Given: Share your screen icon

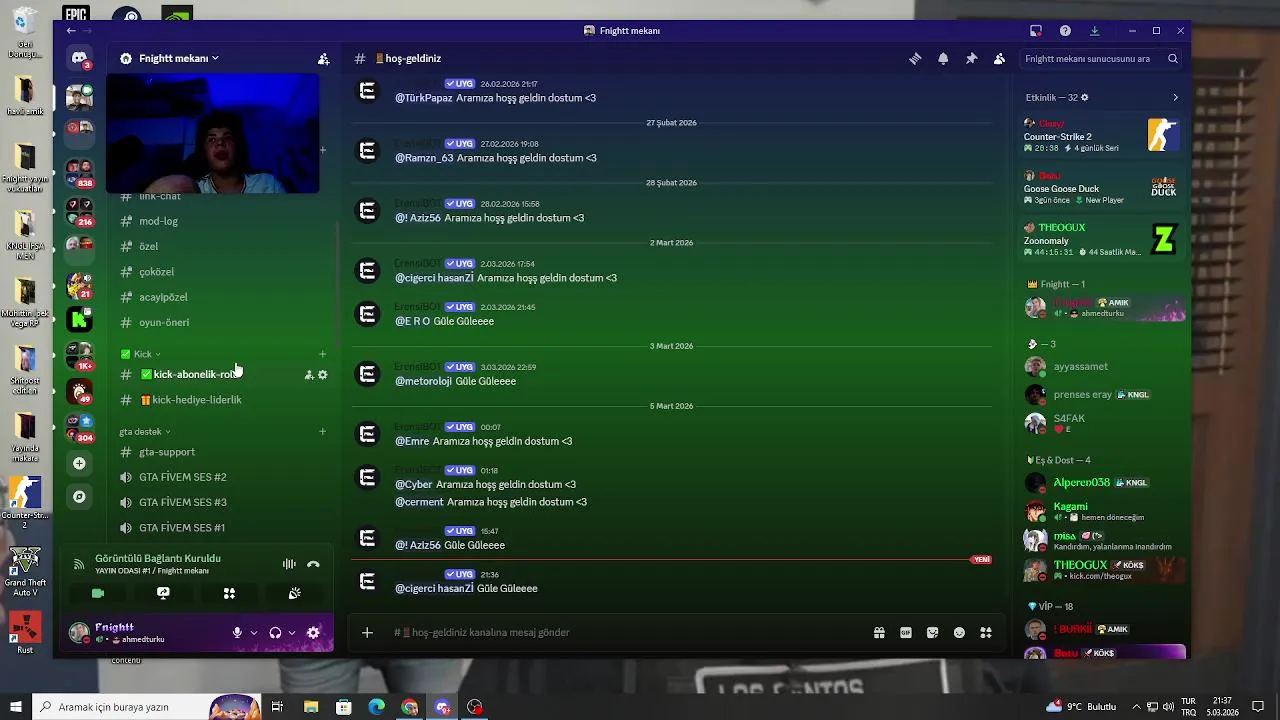Looking at the screenshot, I should coord(163,593).
